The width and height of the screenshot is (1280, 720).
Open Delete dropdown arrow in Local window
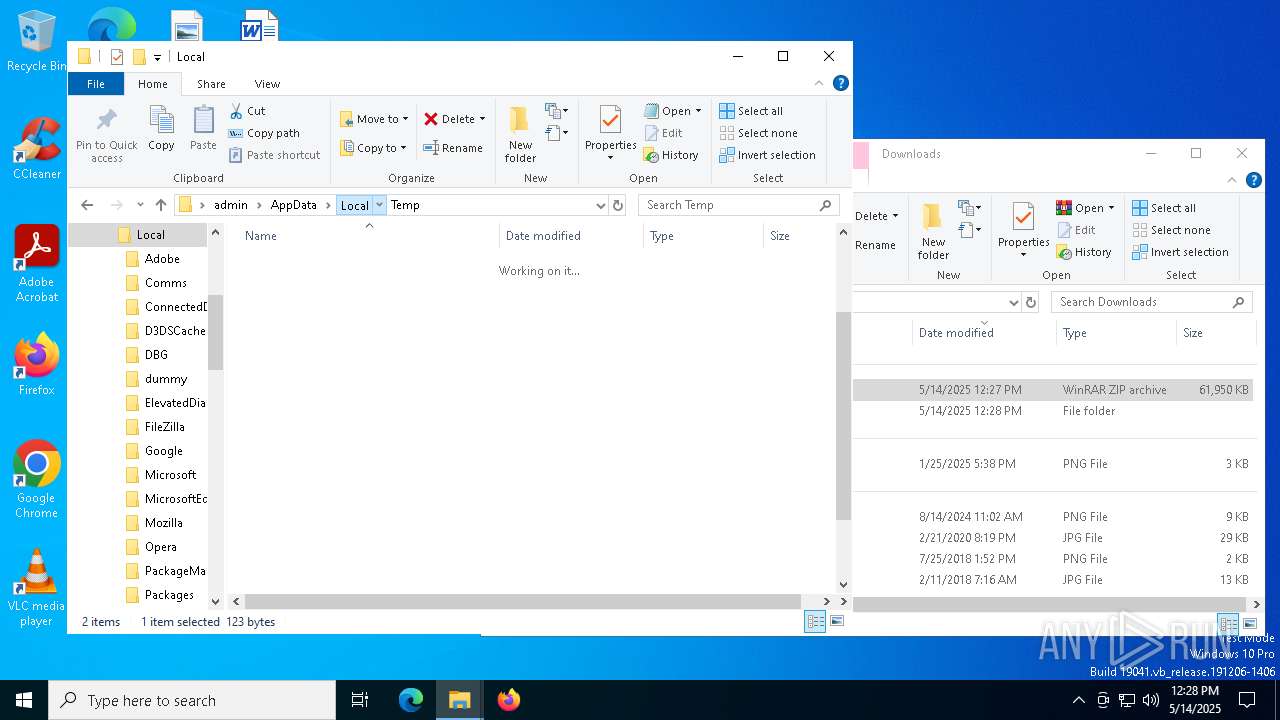point(482,119)
